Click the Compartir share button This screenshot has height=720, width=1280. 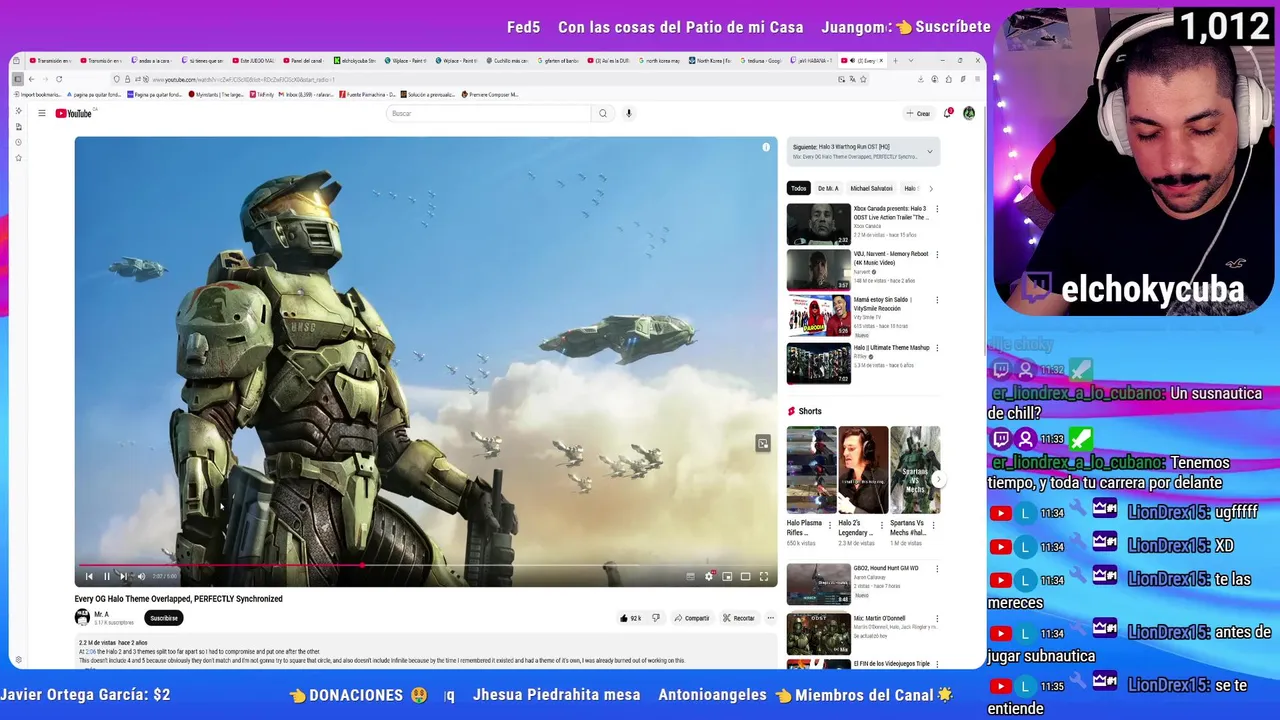[692, 618]
